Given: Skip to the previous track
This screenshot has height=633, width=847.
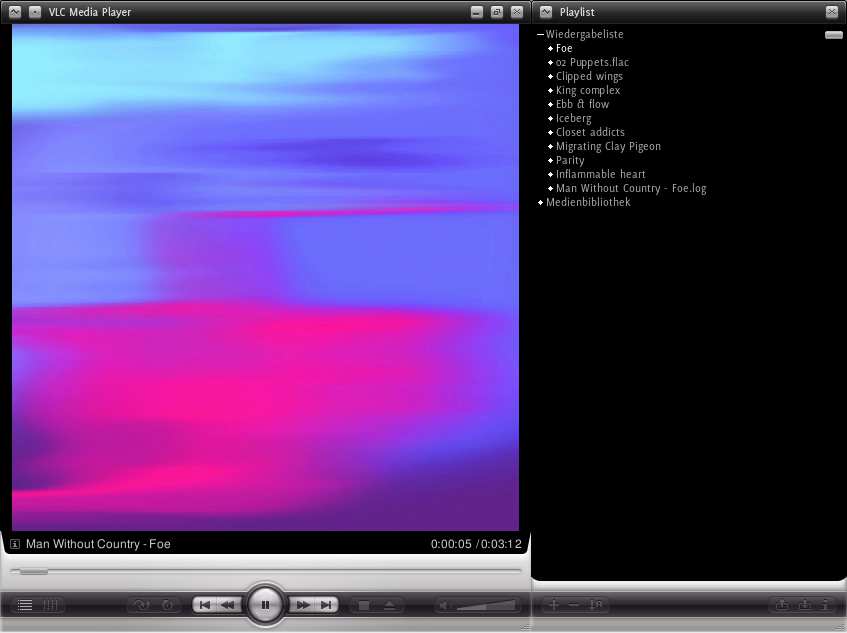Looking at the screenshot, I should pos(205,605).
